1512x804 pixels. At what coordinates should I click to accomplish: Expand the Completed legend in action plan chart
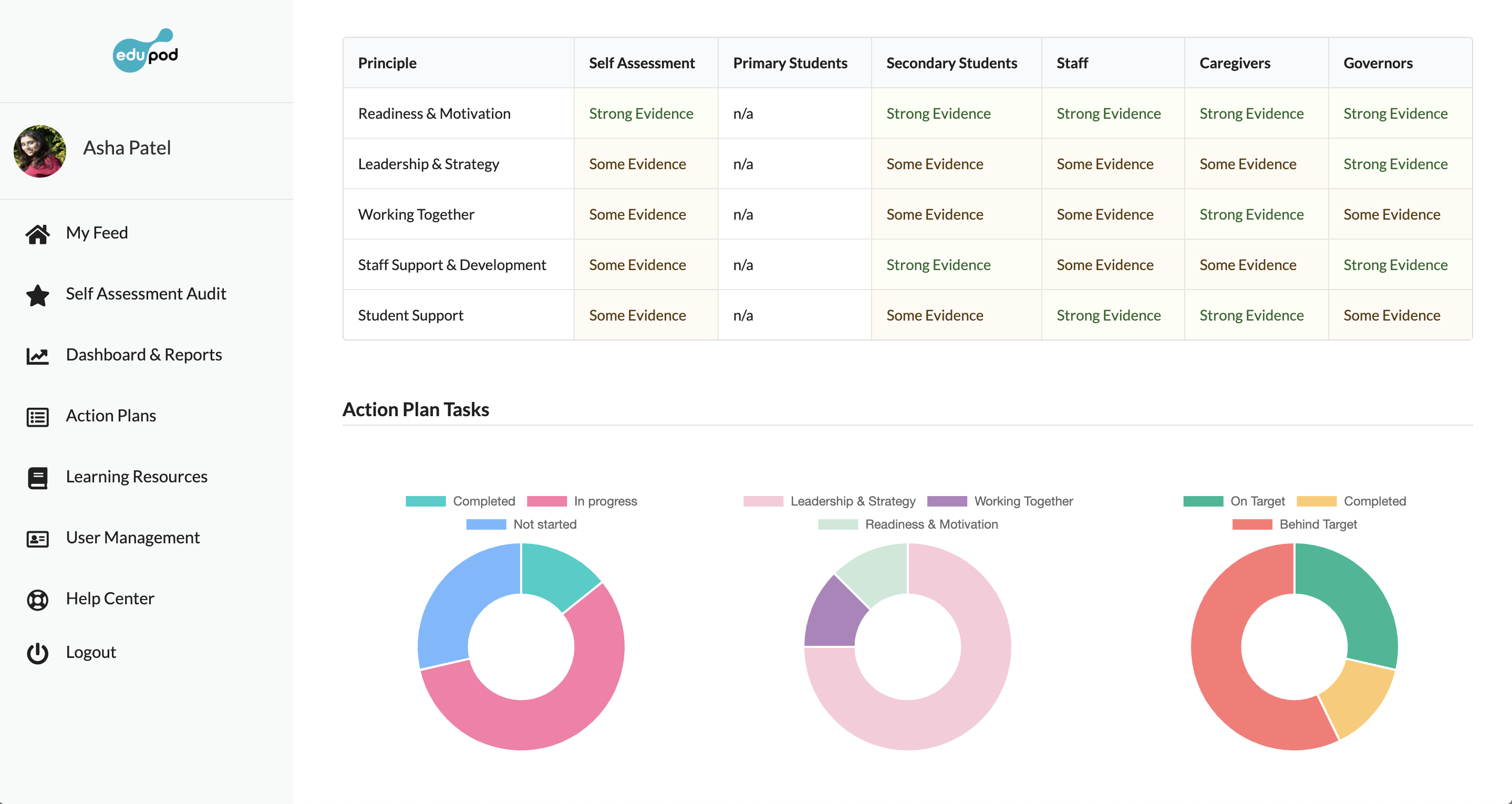tap(483, 500)
